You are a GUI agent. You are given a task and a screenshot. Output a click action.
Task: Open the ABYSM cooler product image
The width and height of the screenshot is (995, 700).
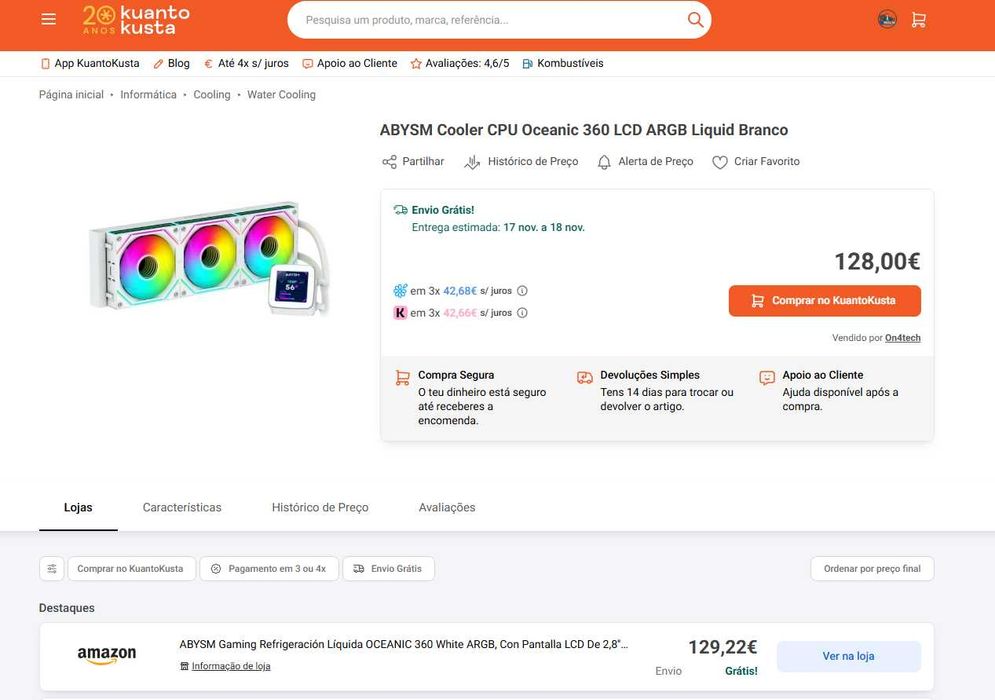click(x=208, y=260)
